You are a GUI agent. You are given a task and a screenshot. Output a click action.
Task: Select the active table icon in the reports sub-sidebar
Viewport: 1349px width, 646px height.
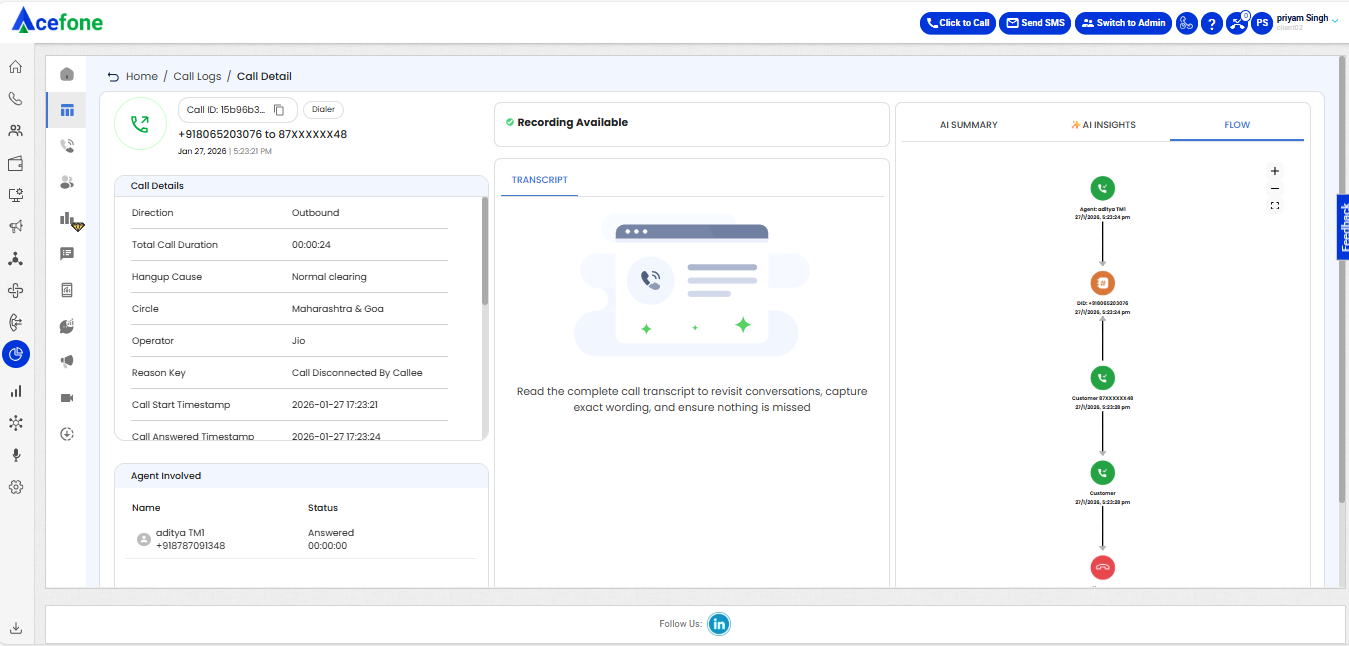[67, 110]
